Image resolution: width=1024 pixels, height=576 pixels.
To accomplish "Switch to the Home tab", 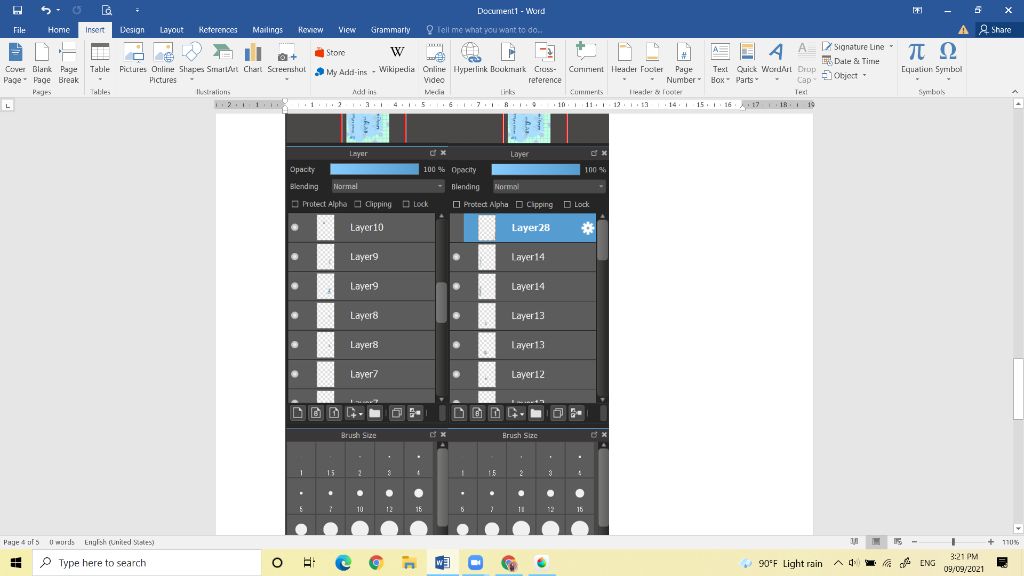I will [x=59, y=29].
